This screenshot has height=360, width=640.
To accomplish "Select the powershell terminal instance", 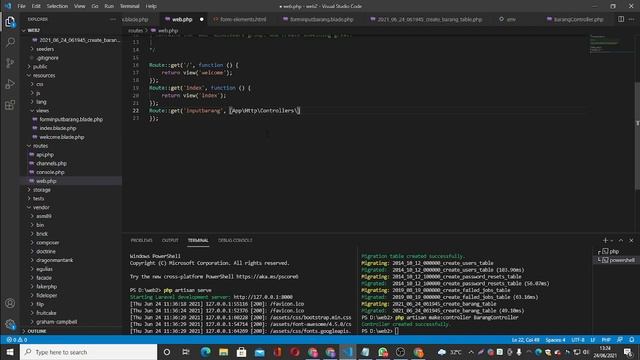I will coord(617,260).
